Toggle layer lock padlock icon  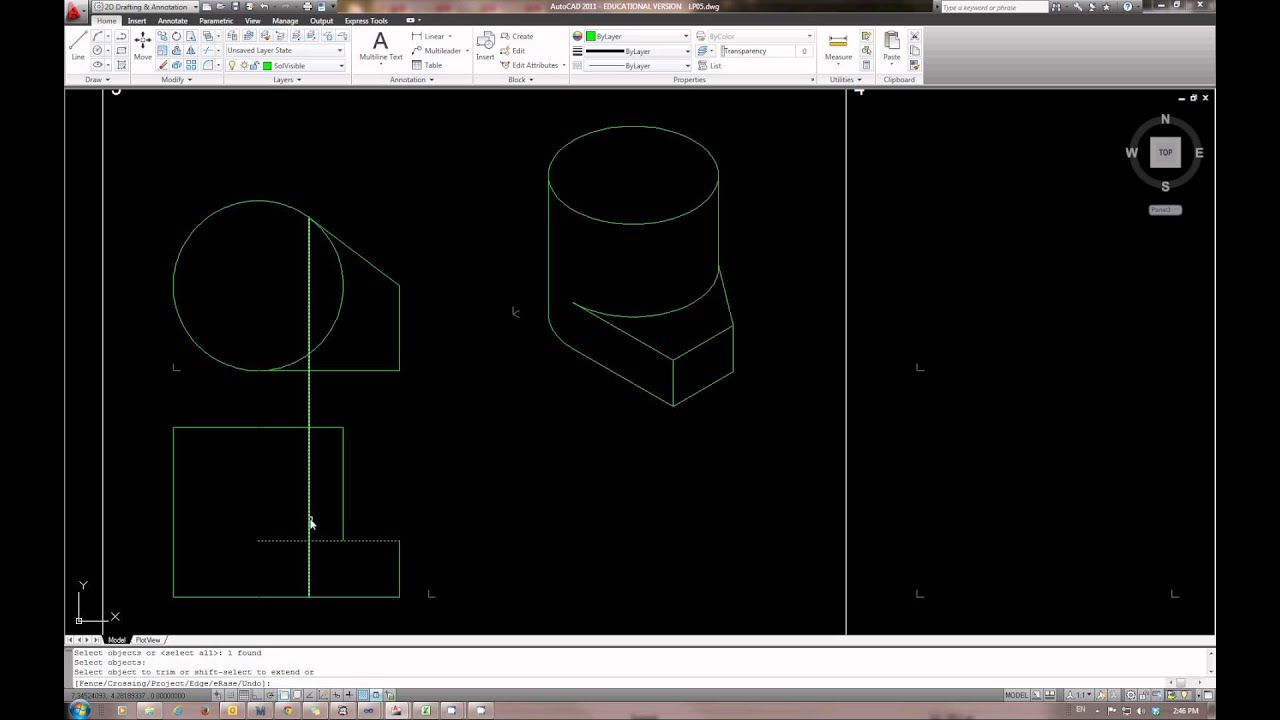point(254,66)
